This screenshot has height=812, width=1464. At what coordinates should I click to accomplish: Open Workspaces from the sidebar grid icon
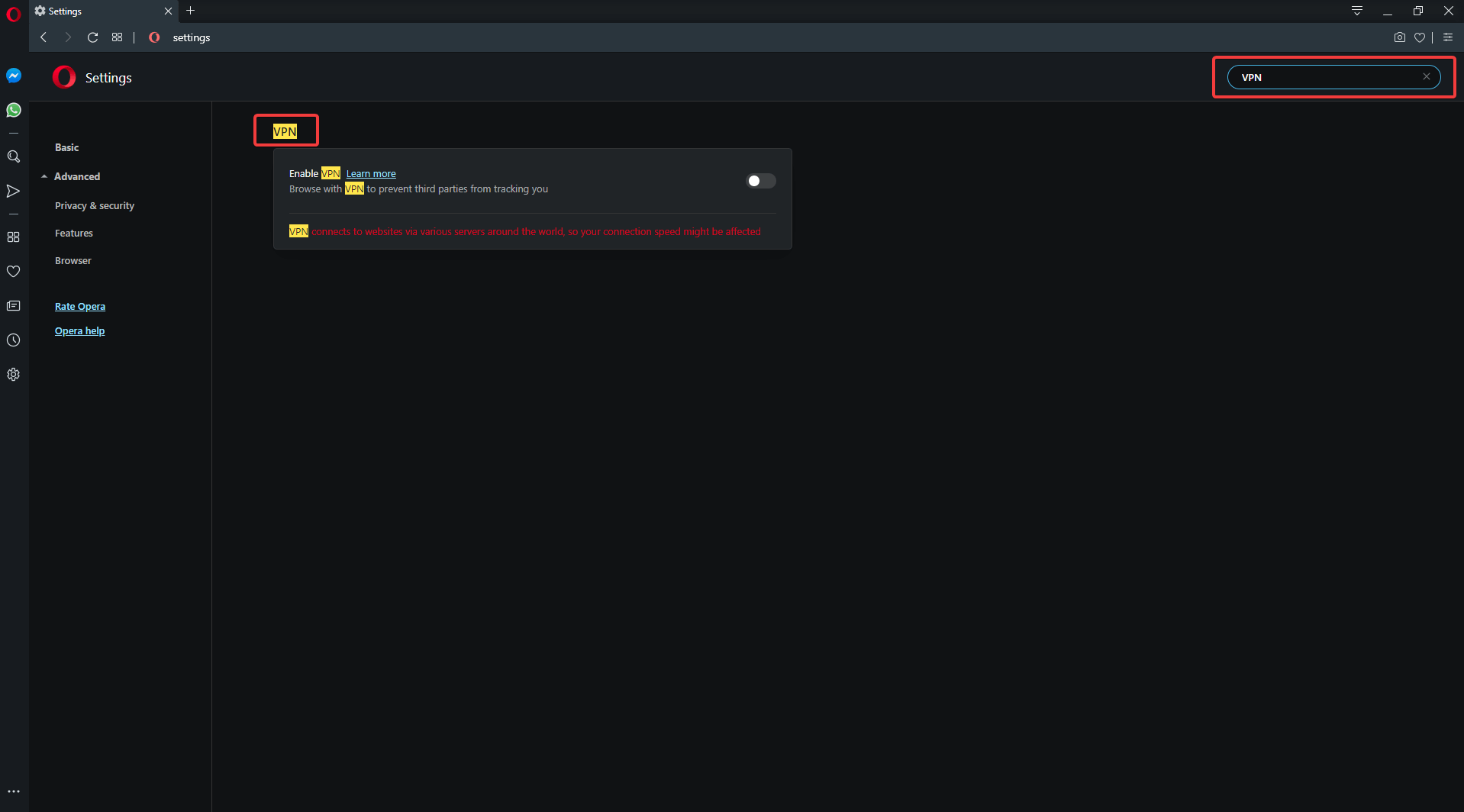pos(14,237)
